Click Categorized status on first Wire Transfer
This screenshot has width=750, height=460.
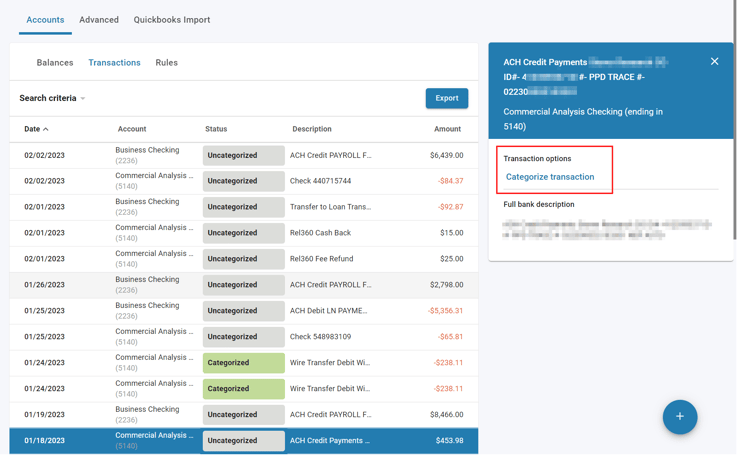point(243,363)
